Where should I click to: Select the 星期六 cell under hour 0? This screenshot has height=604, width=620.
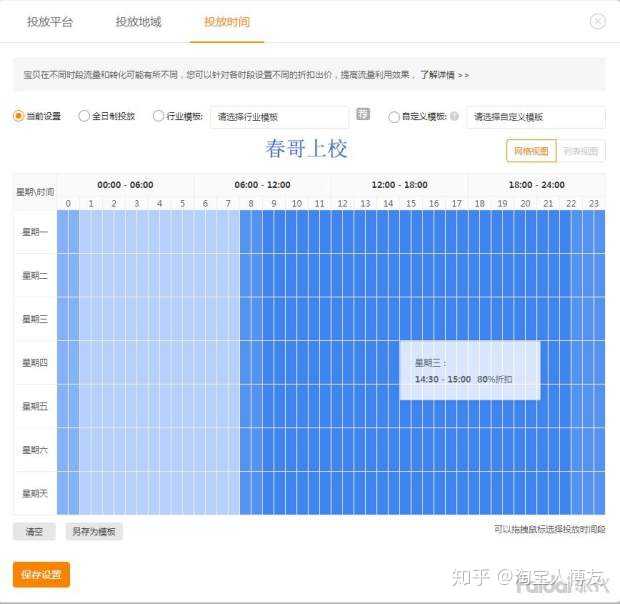coord(68,449)
